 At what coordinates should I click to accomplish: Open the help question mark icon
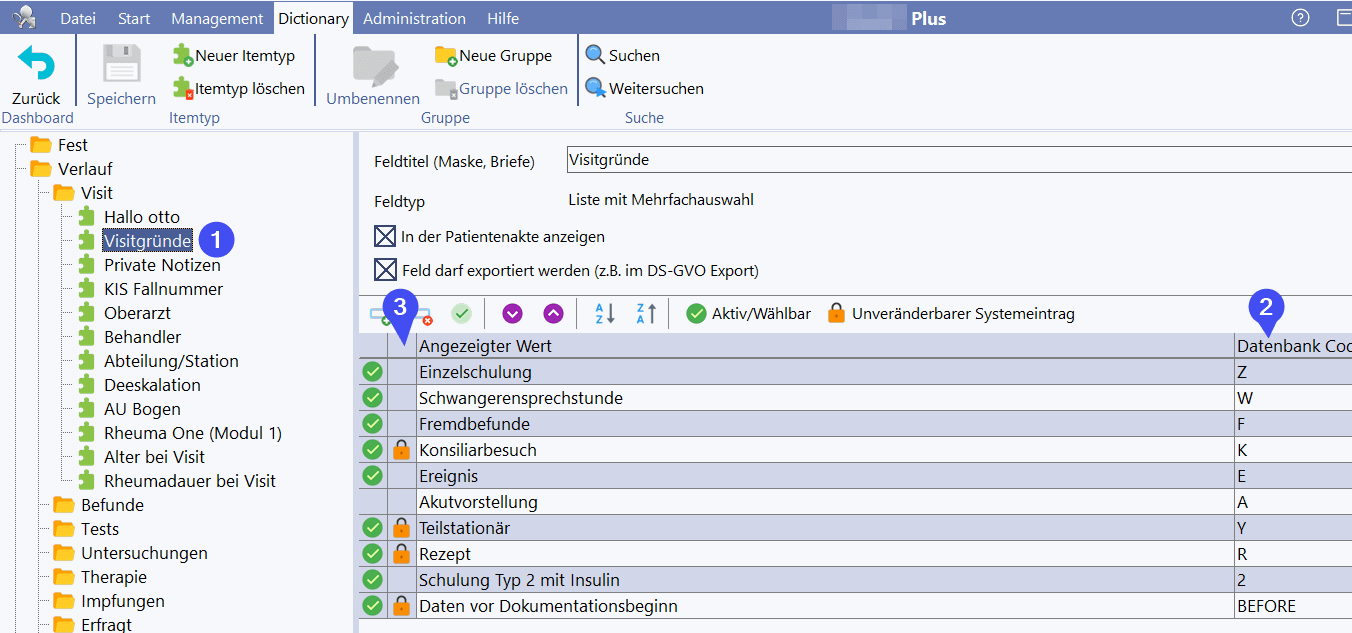pyautogui.click(x=1300, y=18)
